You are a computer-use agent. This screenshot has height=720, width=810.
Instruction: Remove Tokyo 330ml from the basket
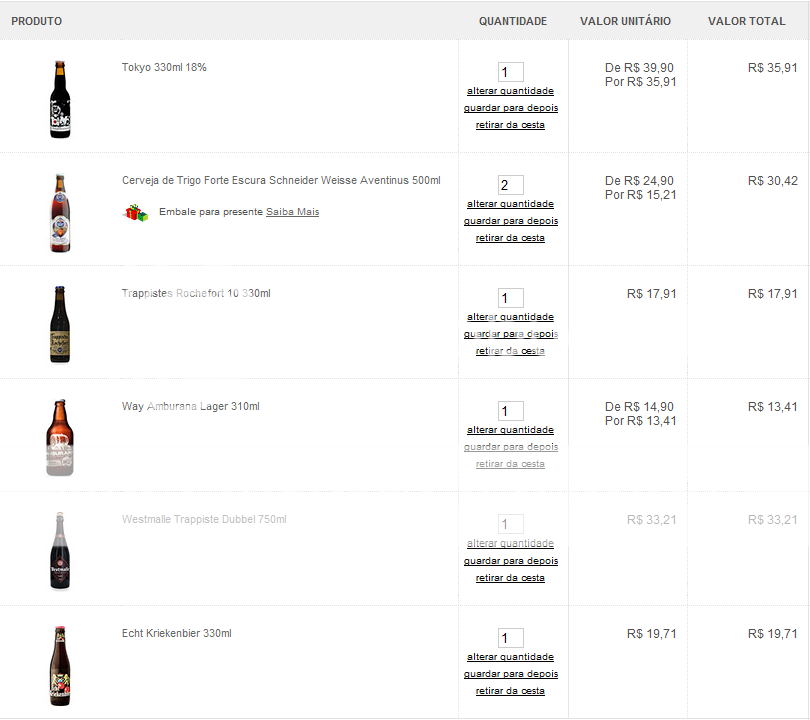click(x=510, y=125)
